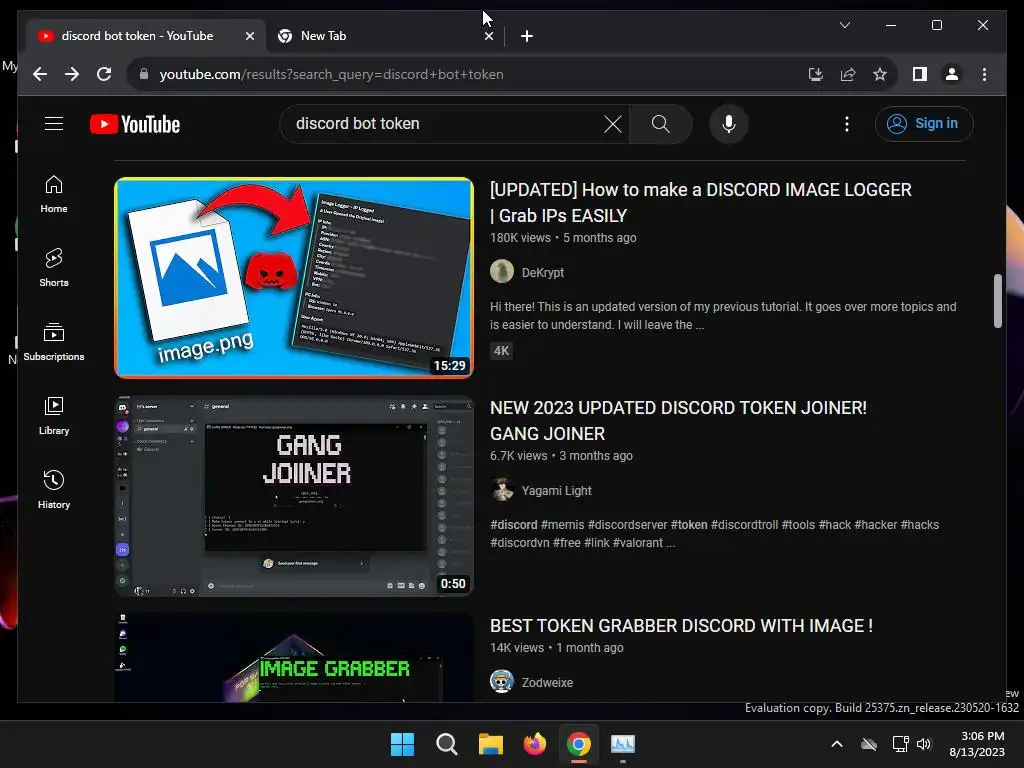Open Windows taskbar search

(447, 744)
